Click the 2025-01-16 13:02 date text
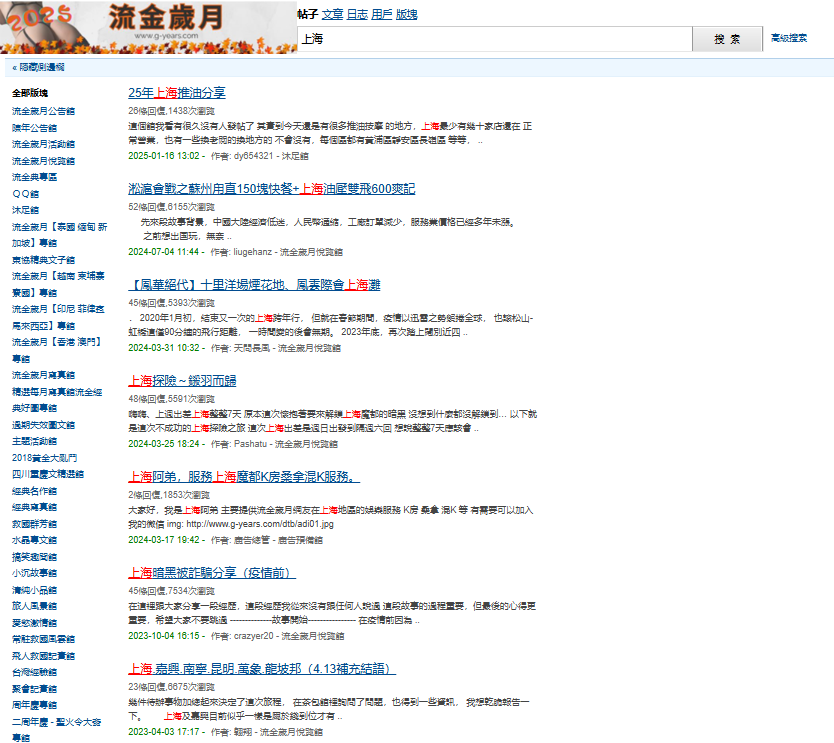 pyautogui.click(x=164, y=156)
